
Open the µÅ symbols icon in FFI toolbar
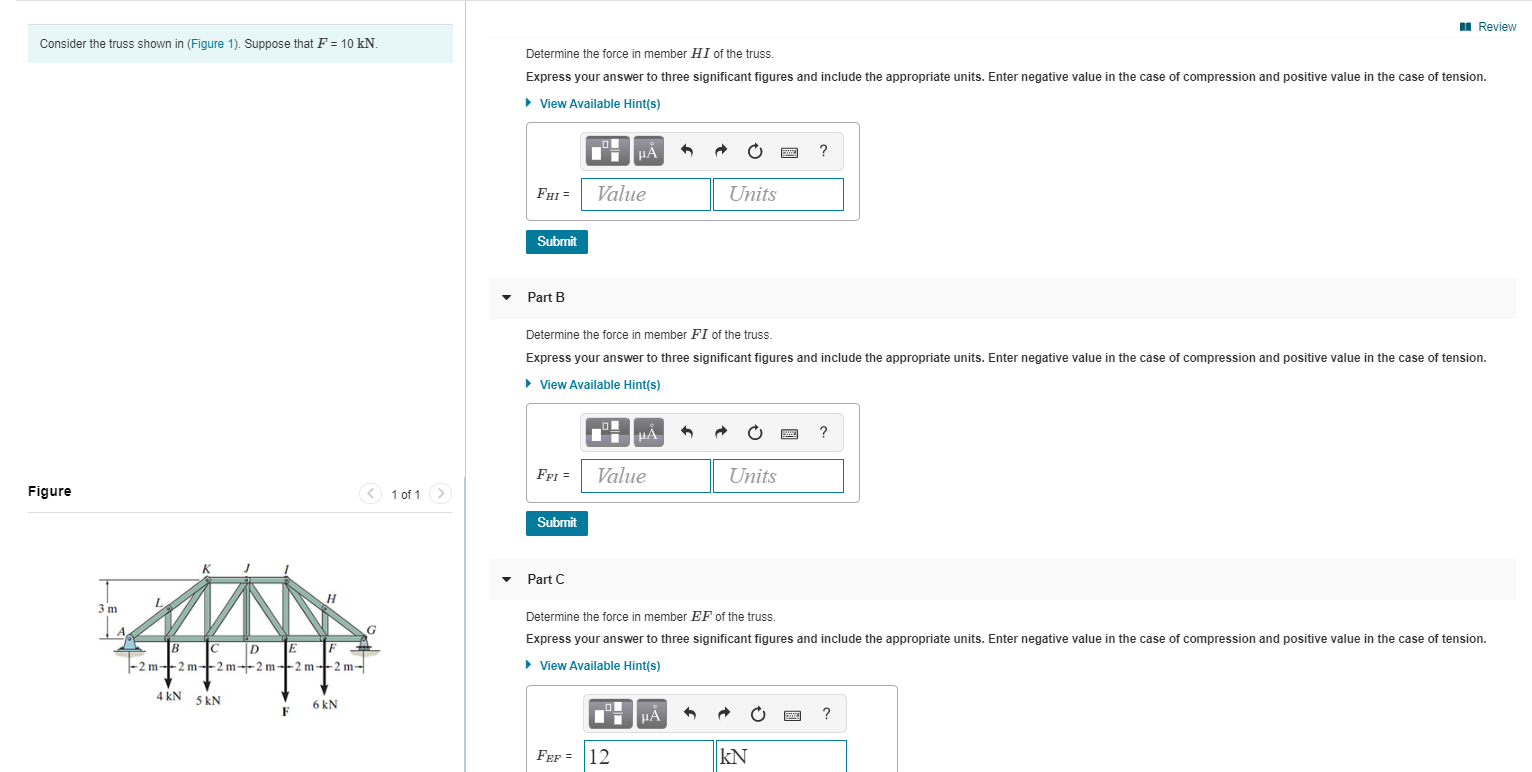649,433
